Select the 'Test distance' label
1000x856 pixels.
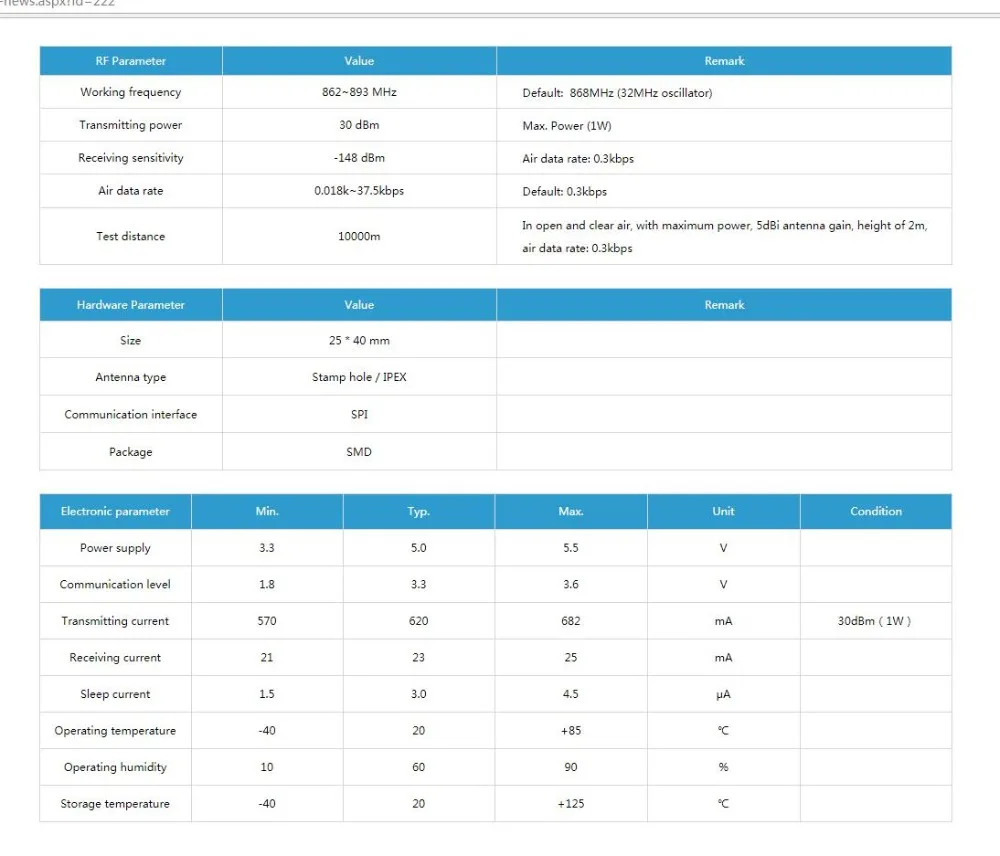coord(131,236)
